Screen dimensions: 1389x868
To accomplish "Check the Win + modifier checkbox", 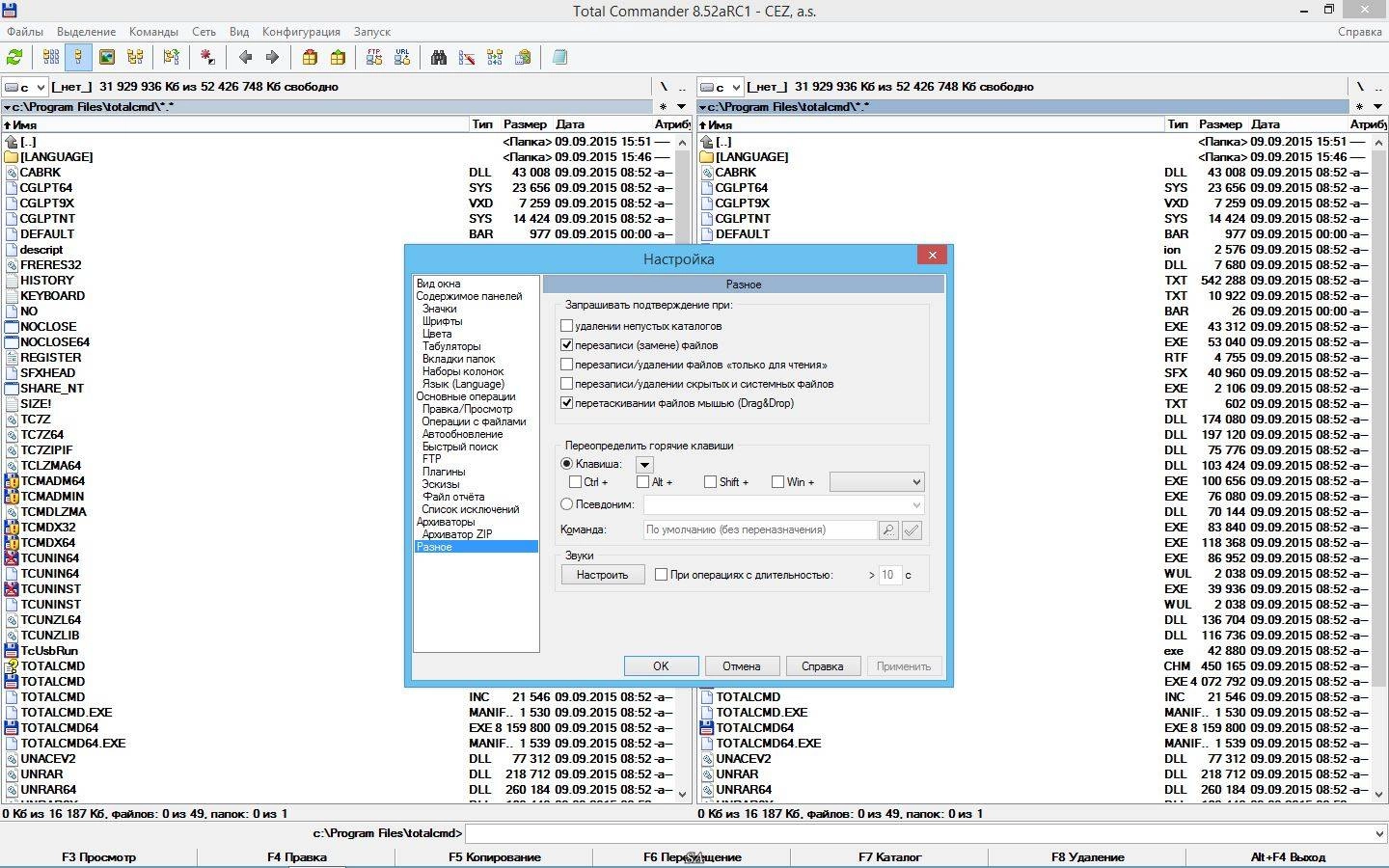I will tap(777, 481).
